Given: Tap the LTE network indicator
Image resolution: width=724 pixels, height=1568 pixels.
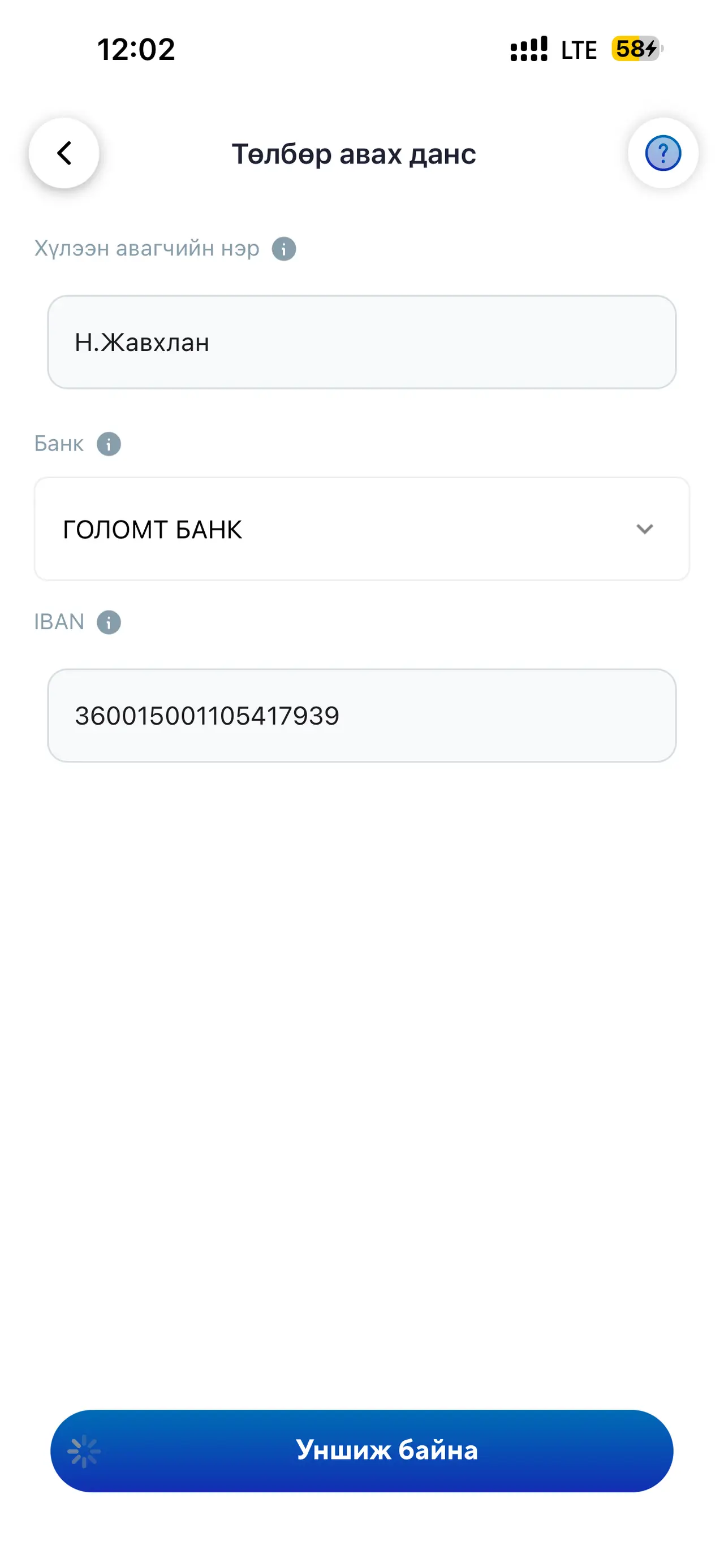Looking at the screenshot, I should tap(579, 50).
